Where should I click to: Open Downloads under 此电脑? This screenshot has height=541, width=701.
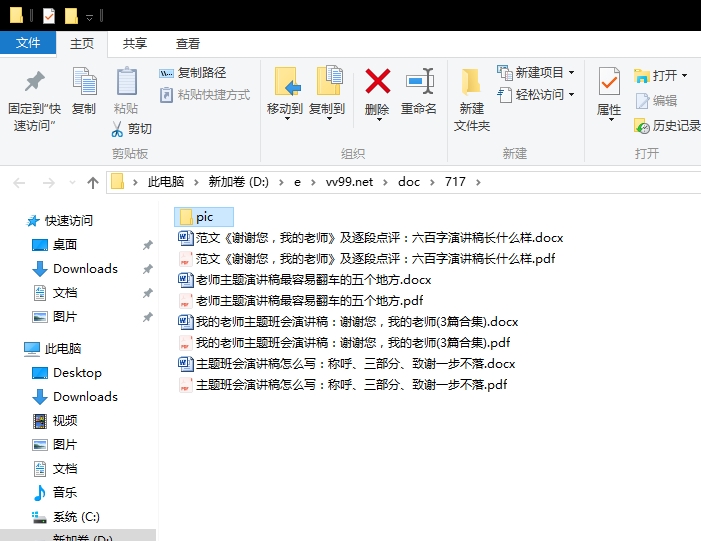point(75,397)
